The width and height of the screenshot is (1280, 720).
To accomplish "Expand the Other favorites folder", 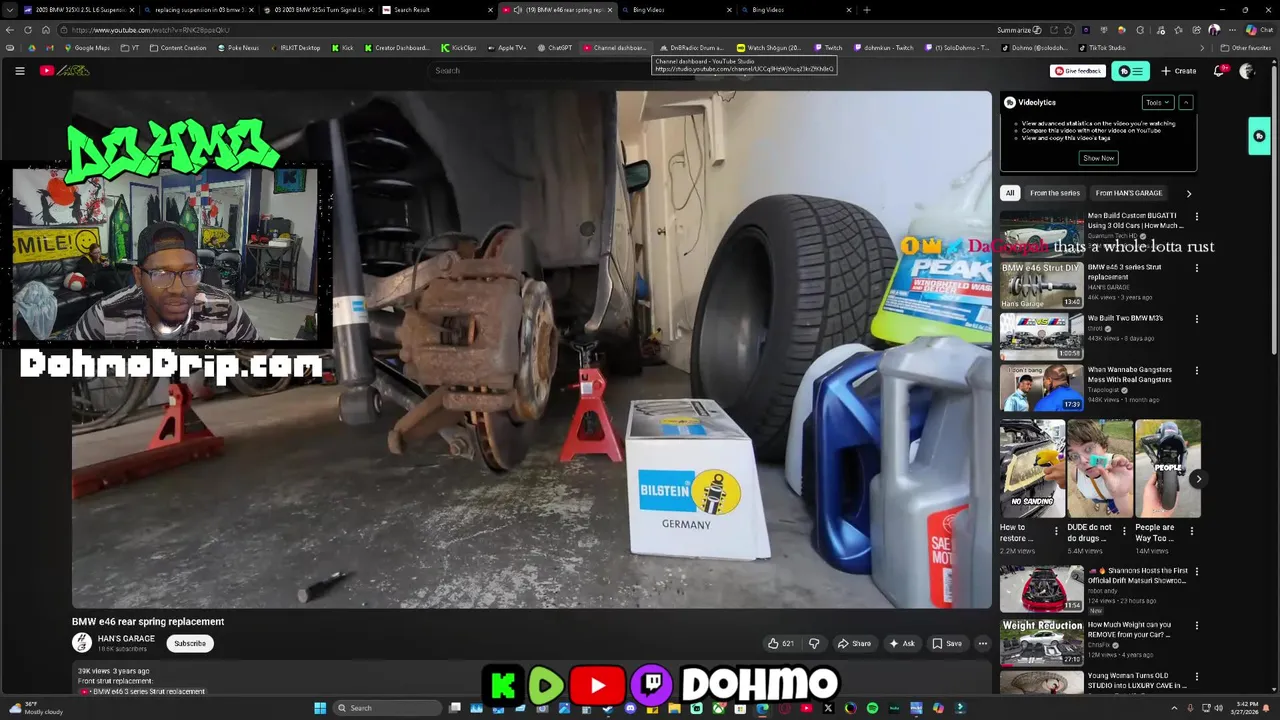I will (1246, 48).
